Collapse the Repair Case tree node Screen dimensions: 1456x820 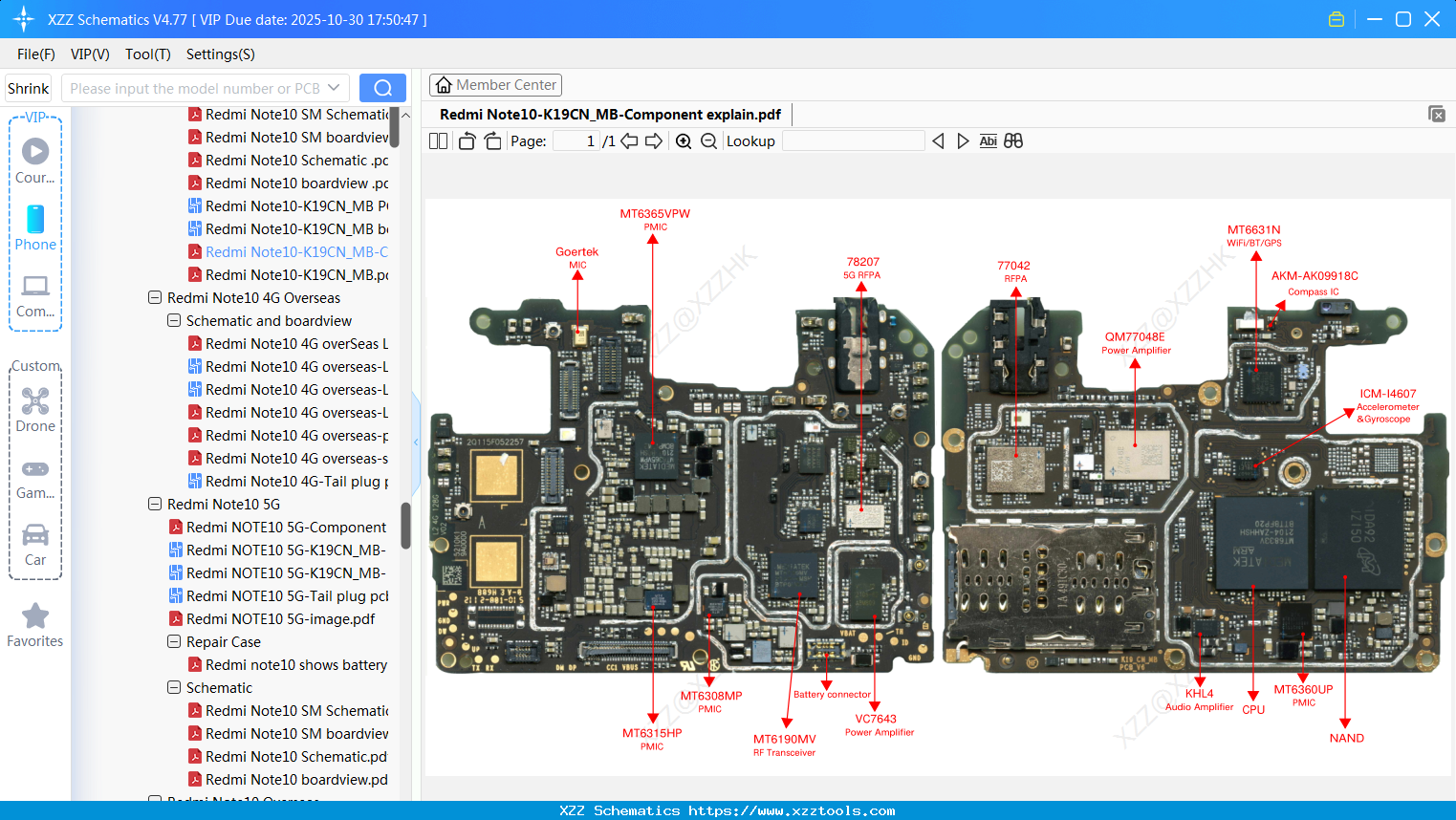point(174,641)
